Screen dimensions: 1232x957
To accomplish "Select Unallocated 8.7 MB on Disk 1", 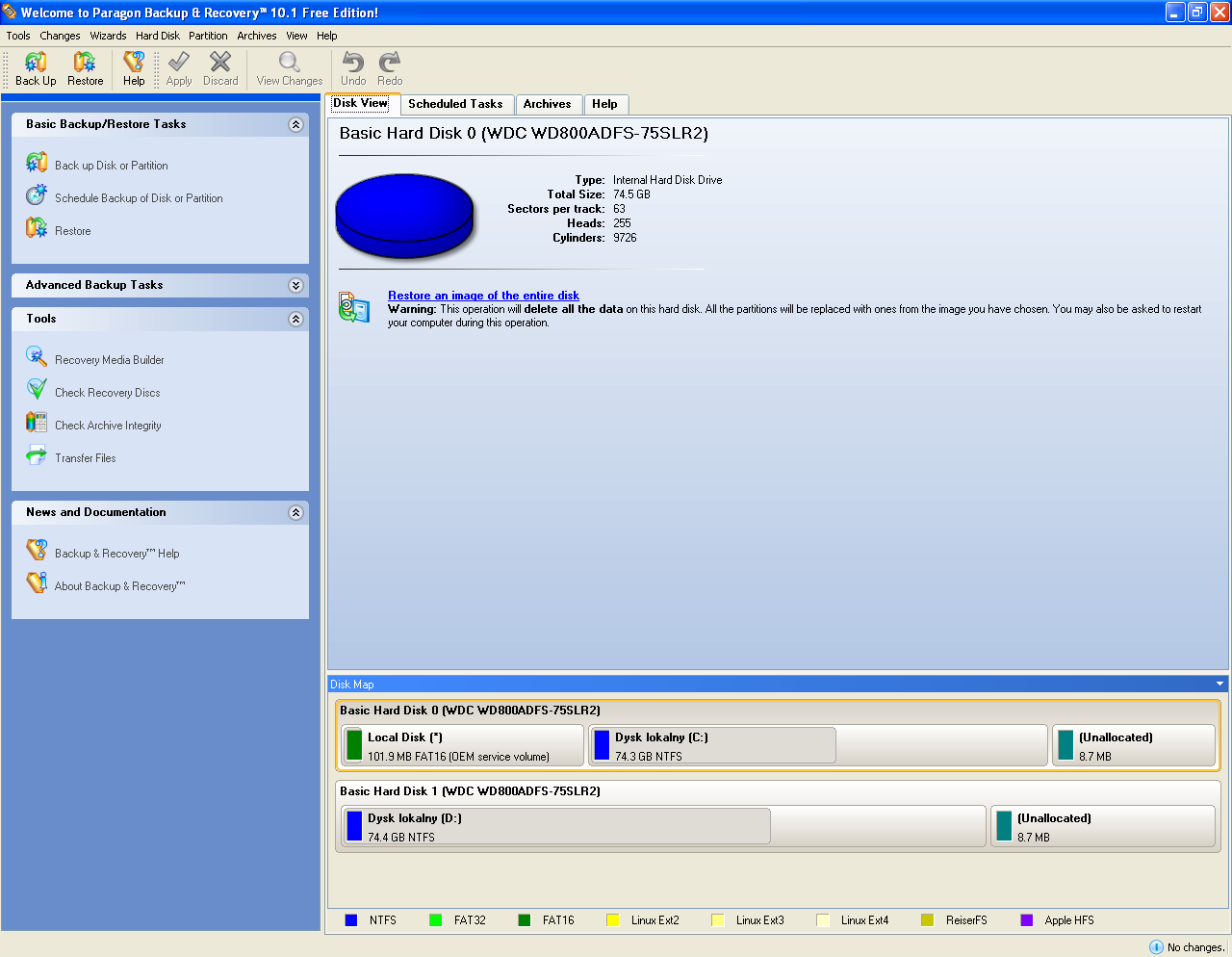I will (1103, 826).
